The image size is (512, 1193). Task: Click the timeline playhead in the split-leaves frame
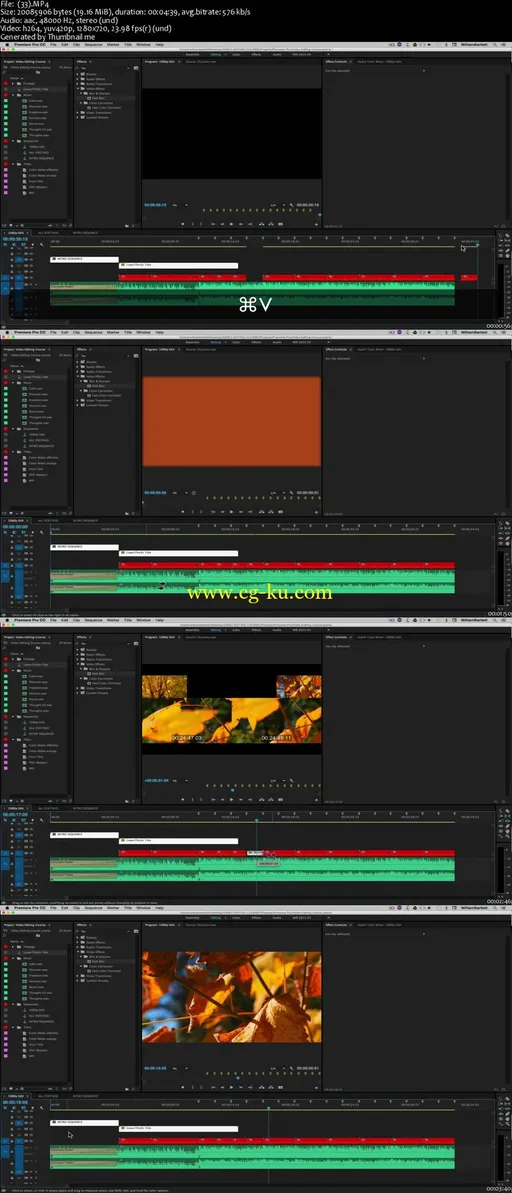click(256, 819)
